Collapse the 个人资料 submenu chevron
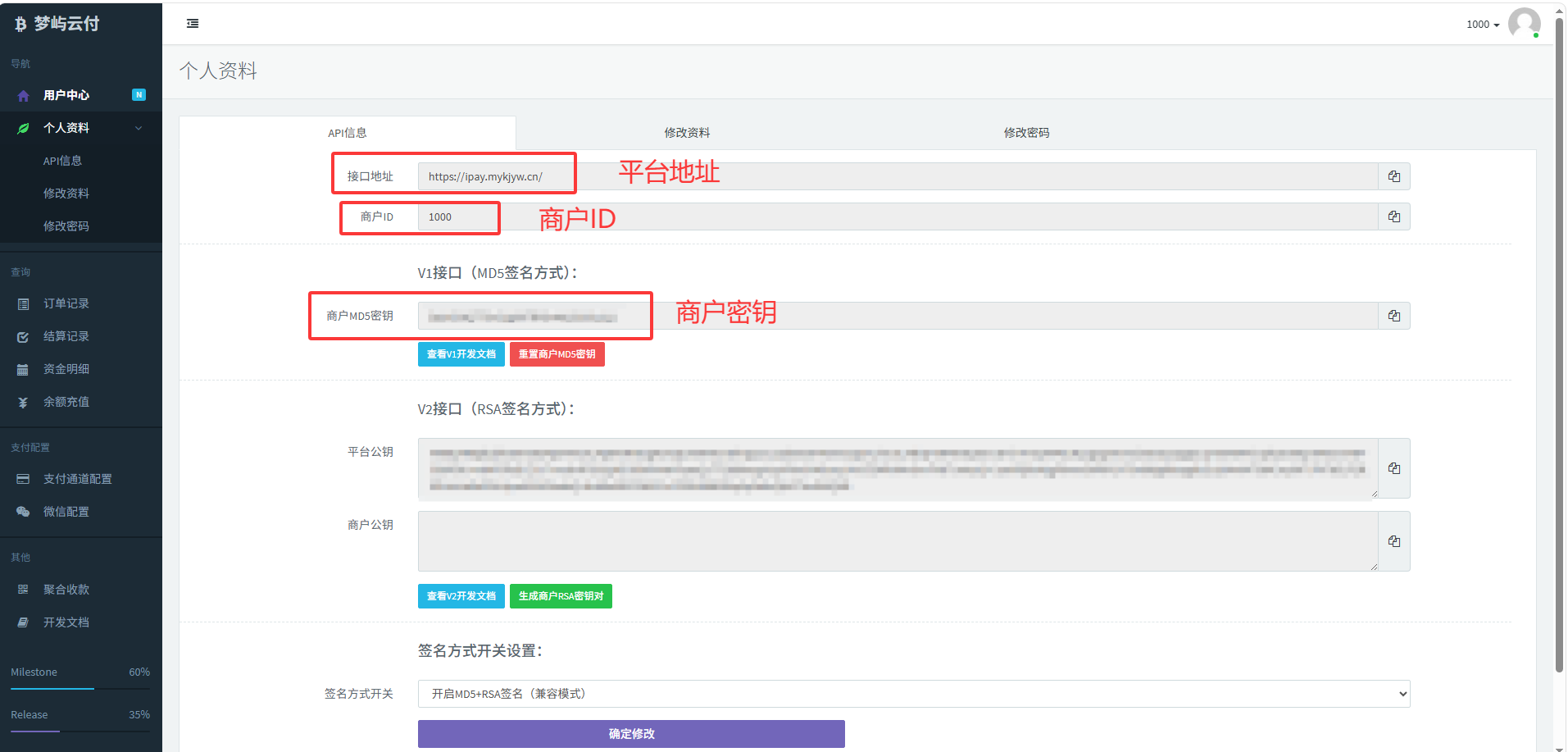This screenshot has height=752, width=1568. click(x=139, y=128)
